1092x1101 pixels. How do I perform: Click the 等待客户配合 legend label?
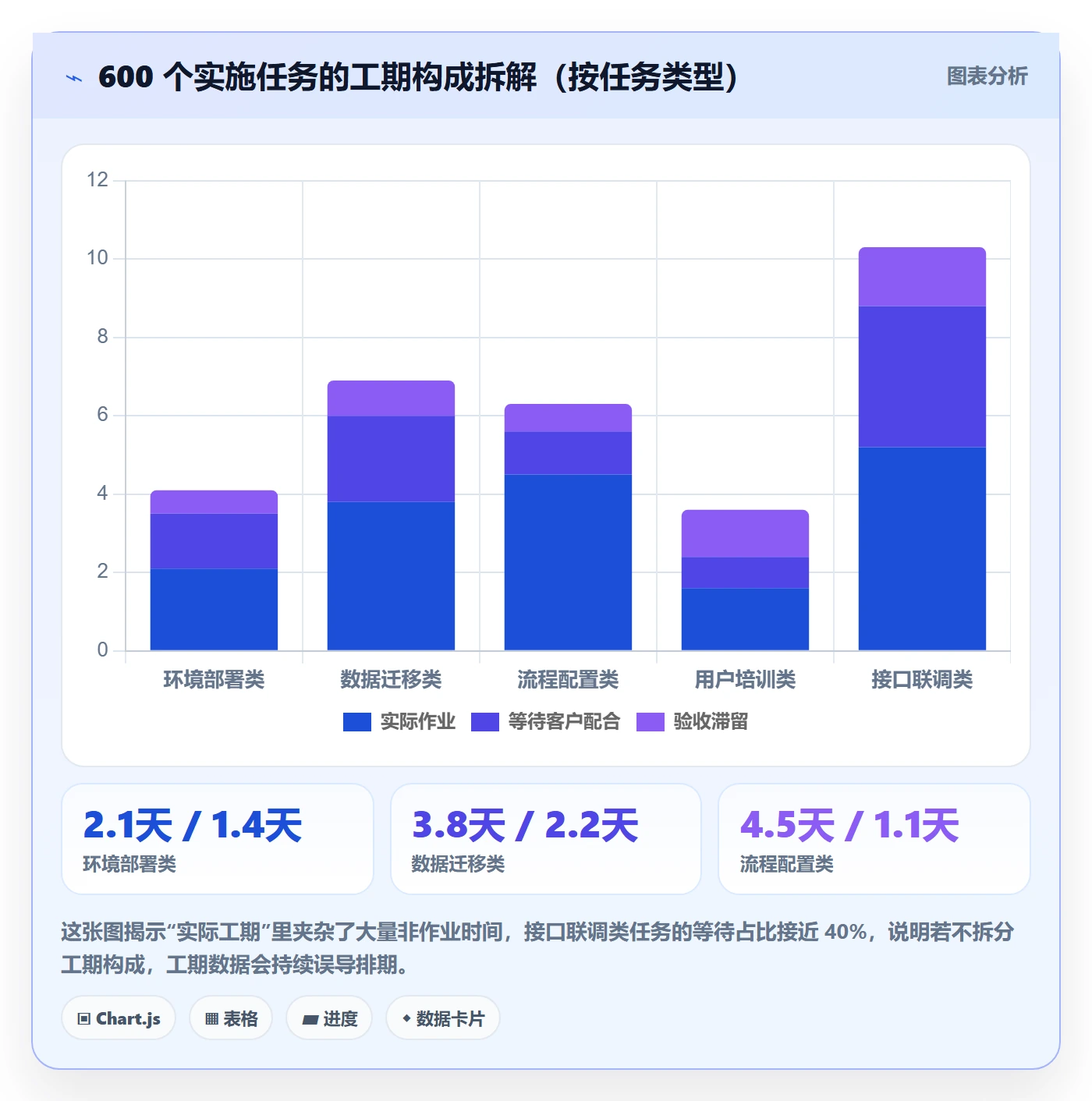(564, 722)
